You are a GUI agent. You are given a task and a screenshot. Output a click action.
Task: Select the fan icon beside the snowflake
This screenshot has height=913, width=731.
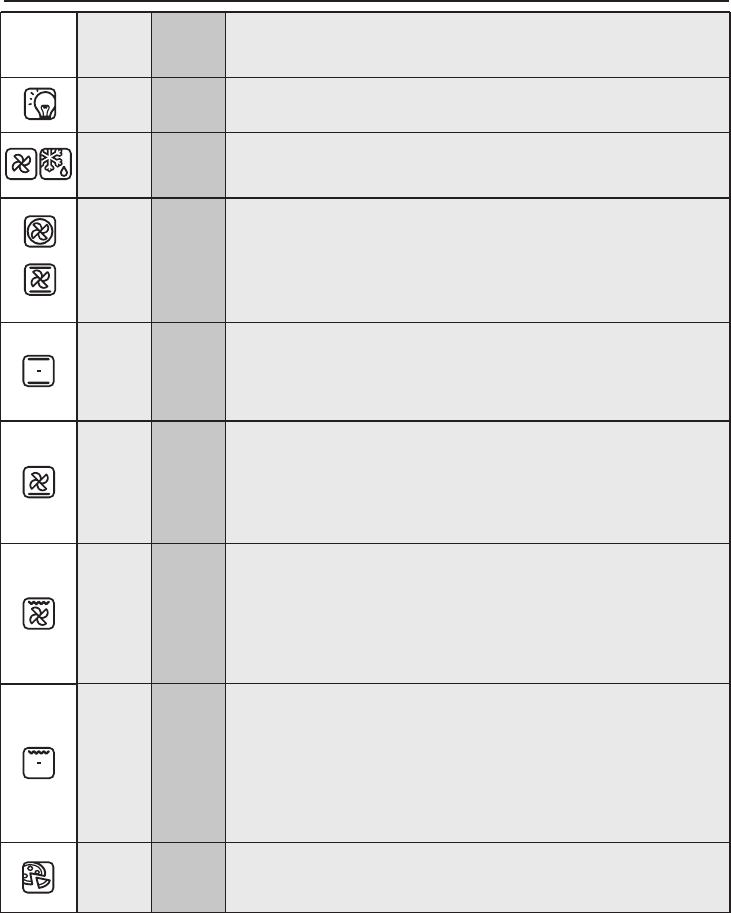pos(21,165)
